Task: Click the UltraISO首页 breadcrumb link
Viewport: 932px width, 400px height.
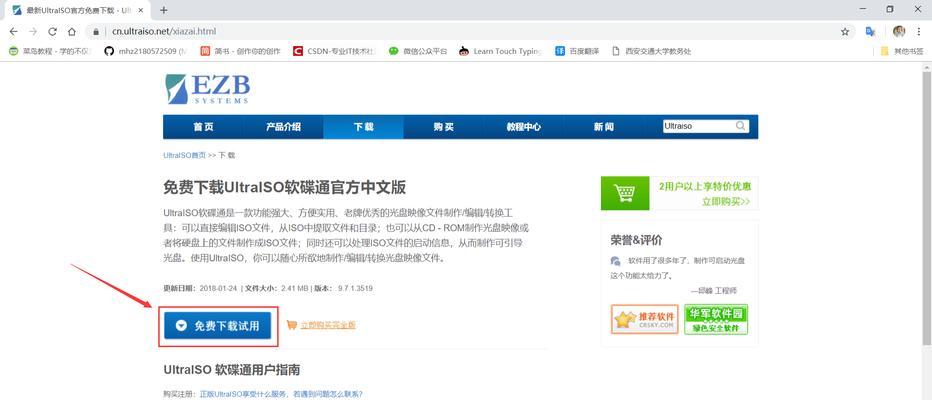Action: [184, 155]
